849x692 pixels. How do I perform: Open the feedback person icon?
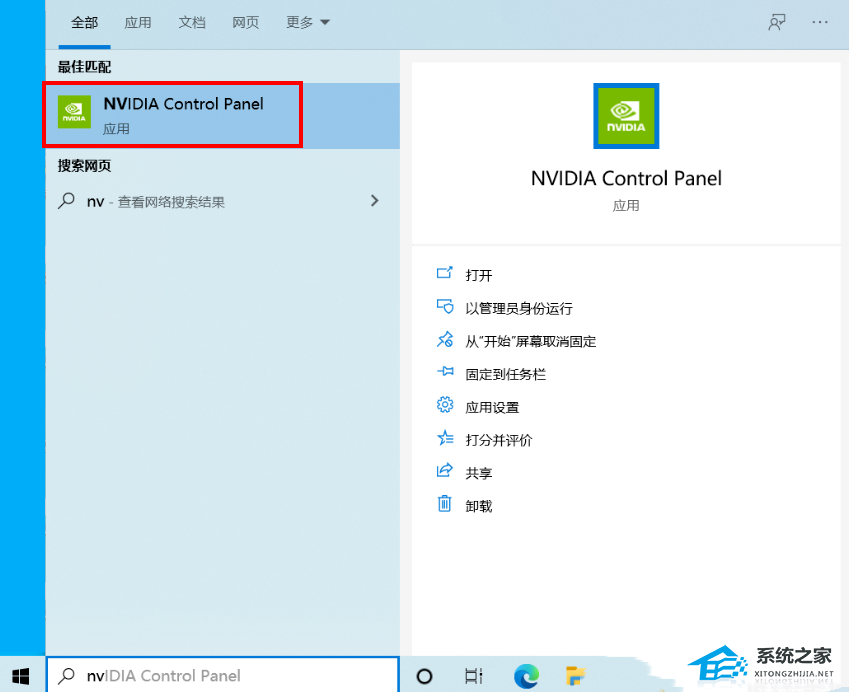point(777,23)
